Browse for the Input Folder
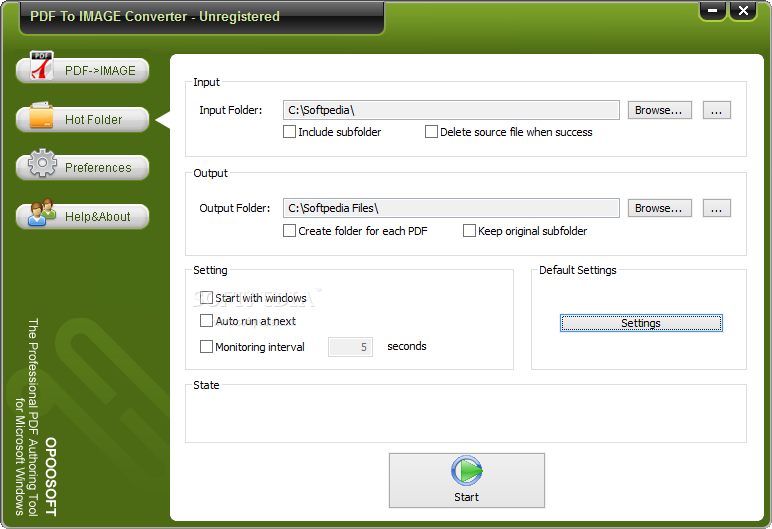The image size is (772, 529). (x=659, y=110)
